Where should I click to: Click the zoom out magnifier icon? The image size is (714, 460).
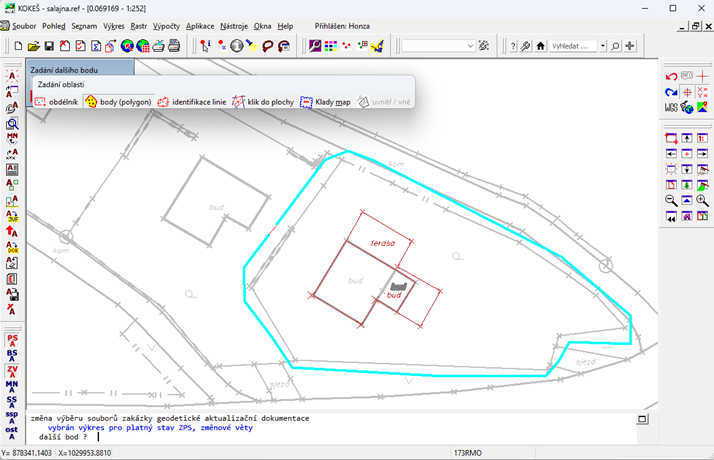(x=671, y=201)
